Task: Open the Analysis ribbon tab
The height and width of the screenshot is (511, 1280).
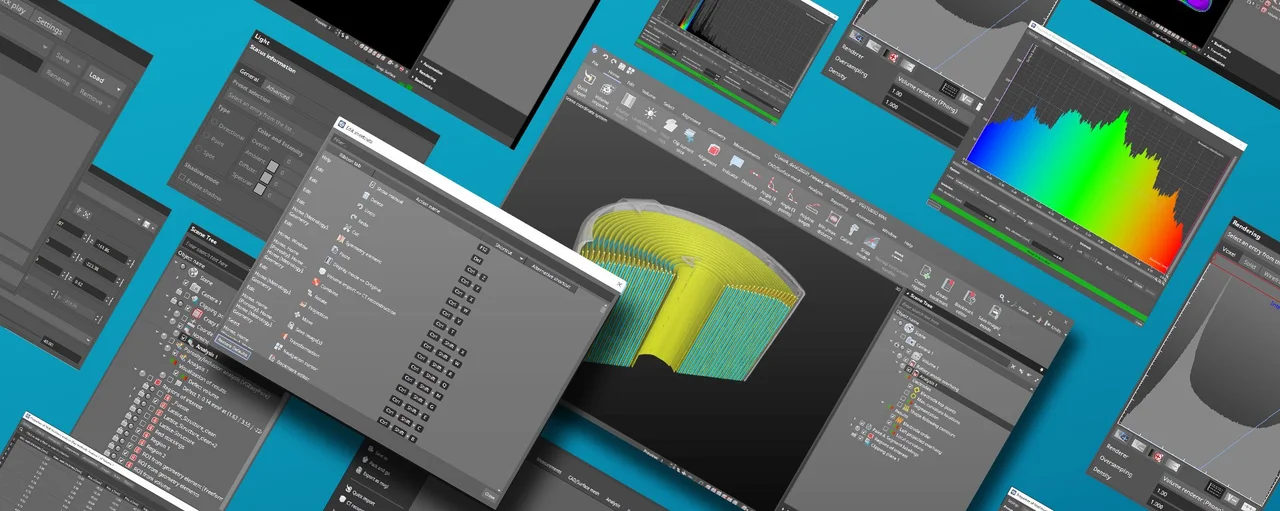Action: pyautogui.click(x=815, y=192)
